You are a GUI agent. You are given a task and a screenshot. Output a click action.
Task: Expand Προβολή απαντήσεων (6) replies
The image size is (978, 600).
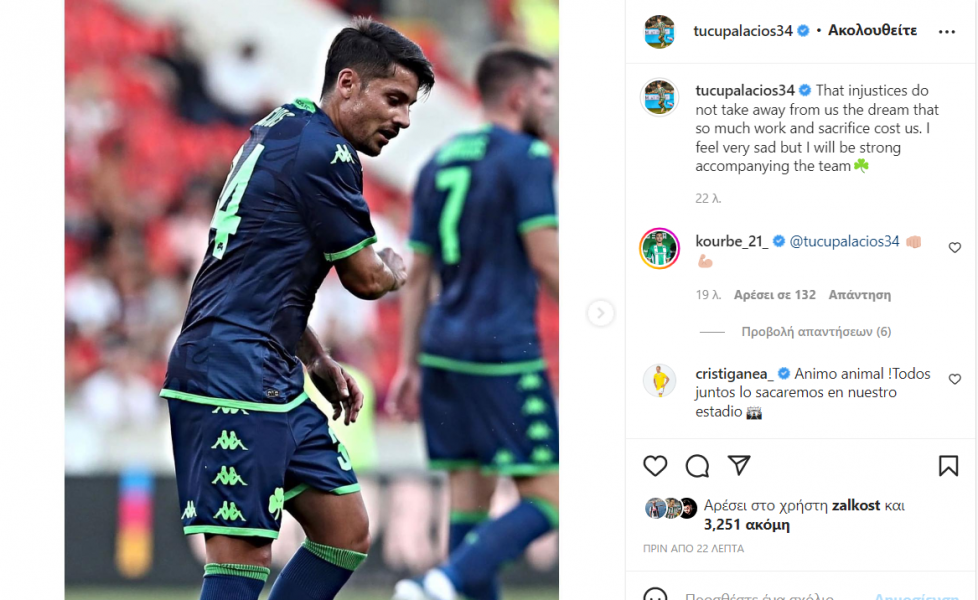pyautogui.click(x=816, y=332)
